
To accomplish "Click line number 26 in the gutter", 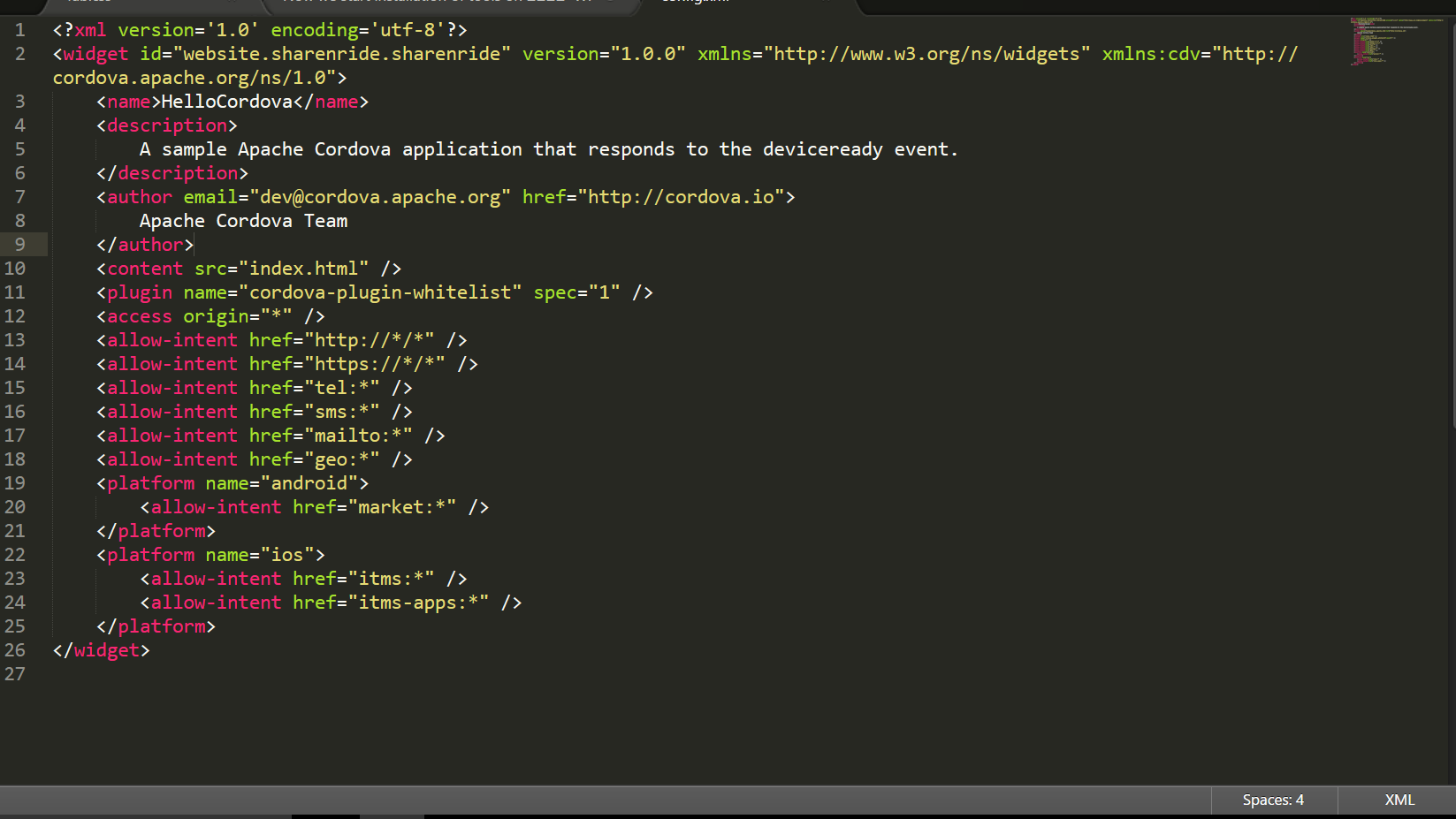I will [15, 650].
